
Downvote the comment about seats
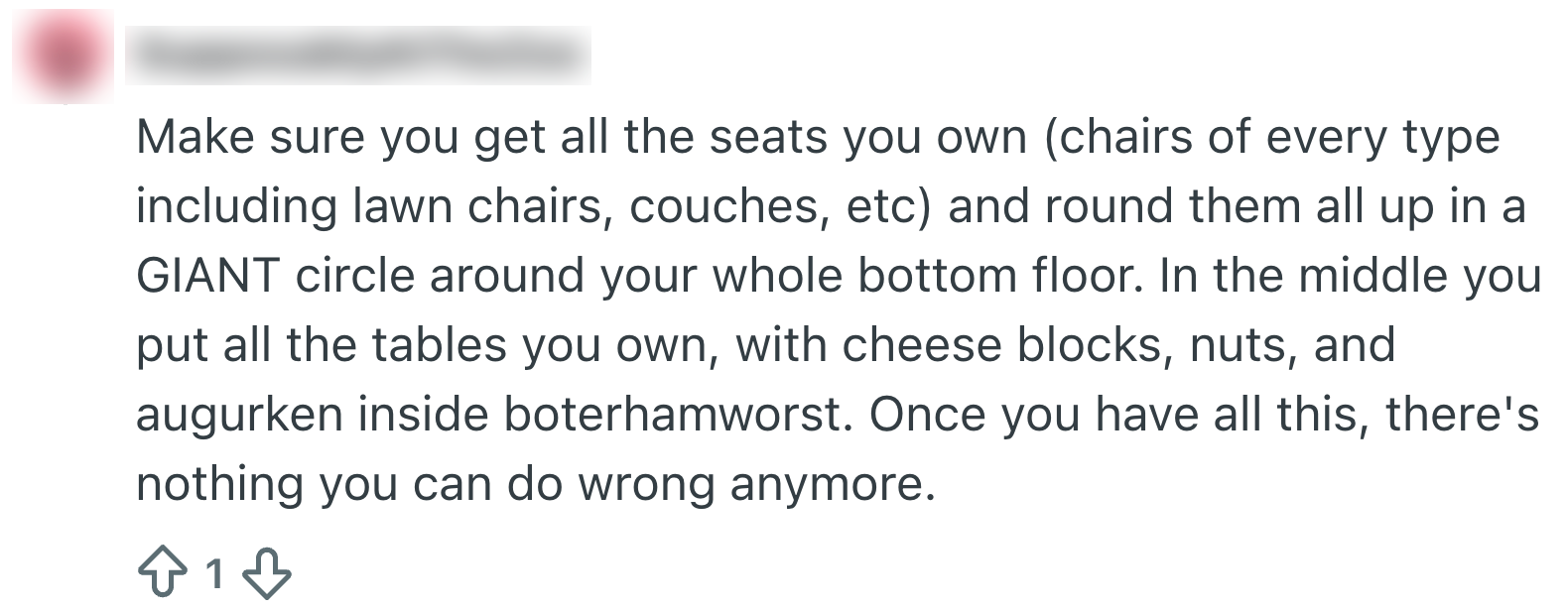tap(266, 574)
